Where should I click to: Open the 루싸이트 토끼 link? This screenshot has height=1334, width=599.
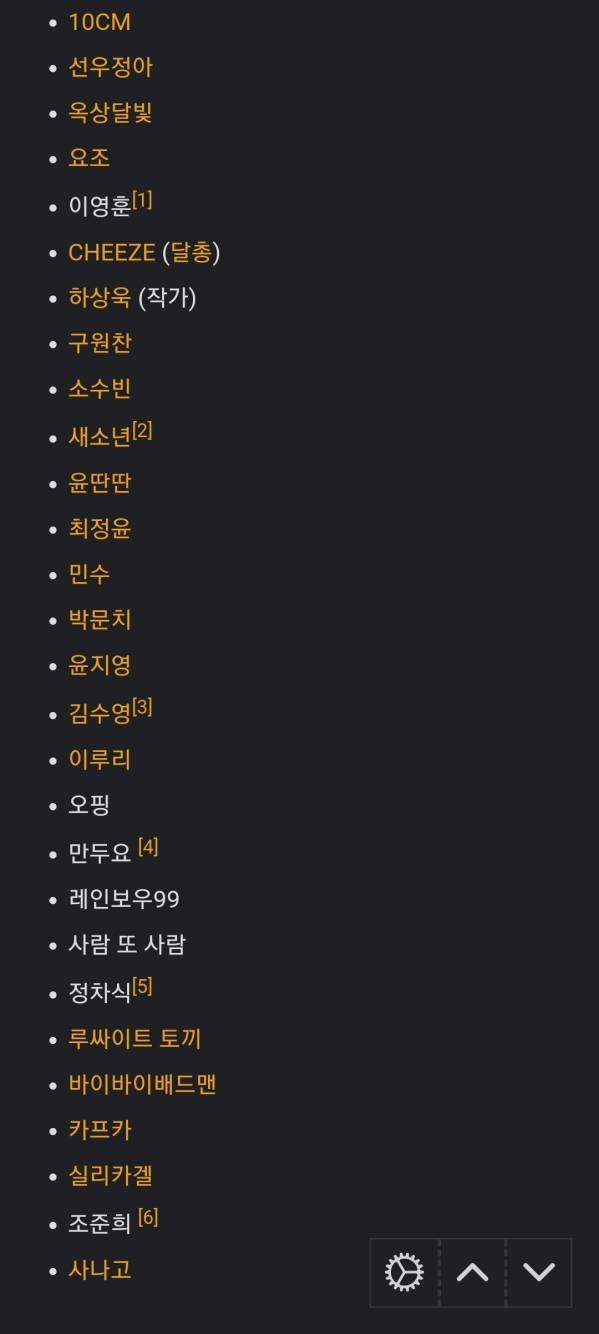tap(135, 1038)
